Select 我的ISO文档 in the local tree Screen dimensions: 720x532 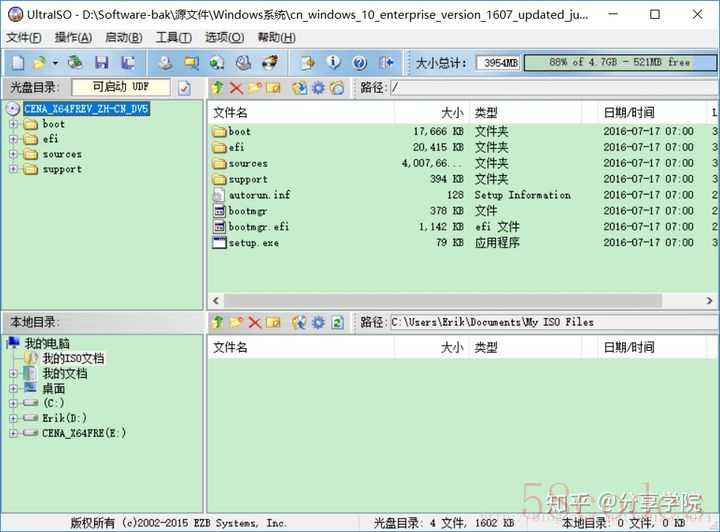point(73,358)
